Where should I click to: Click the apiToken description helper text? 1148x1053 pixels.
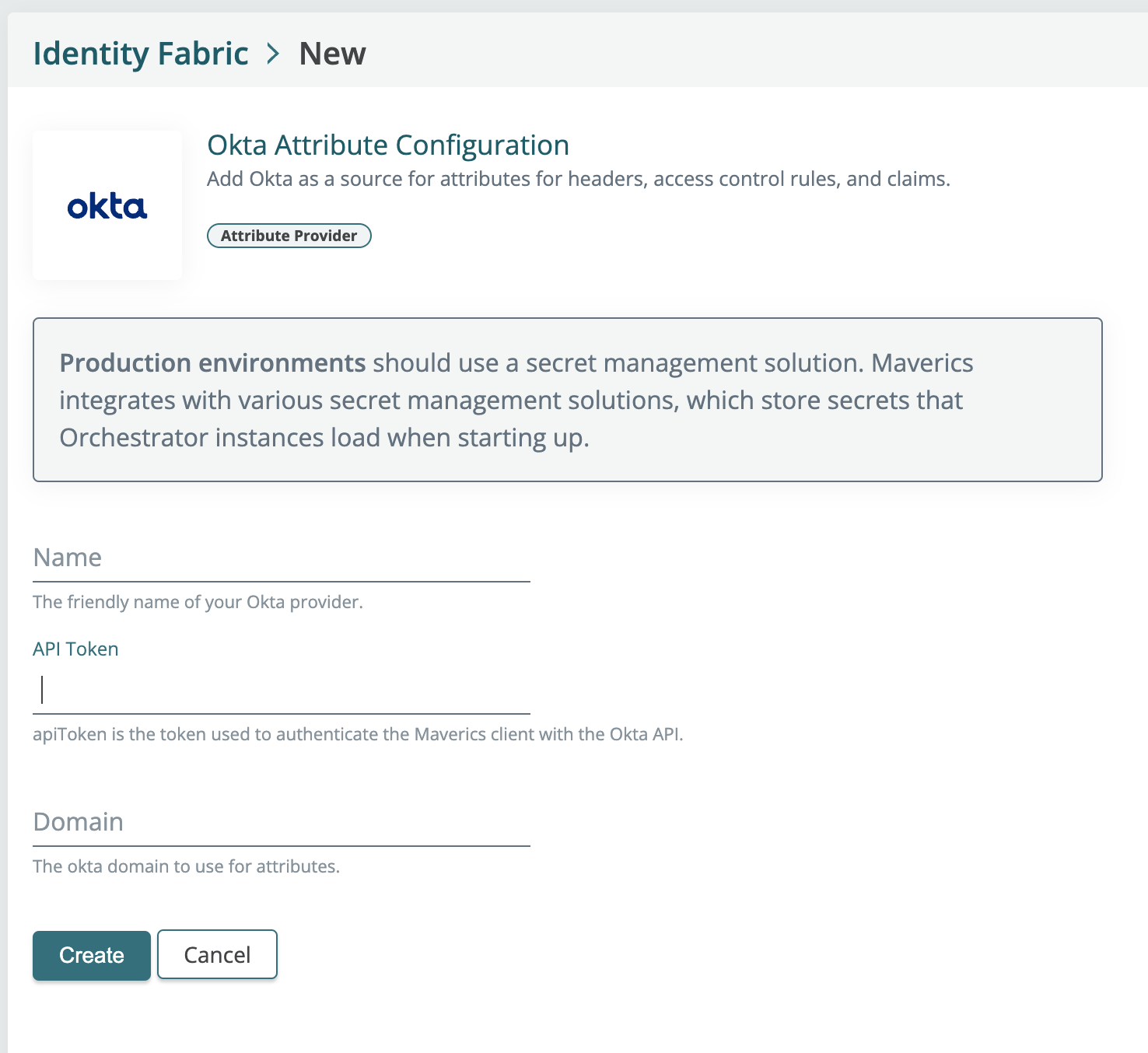point(358,734)
